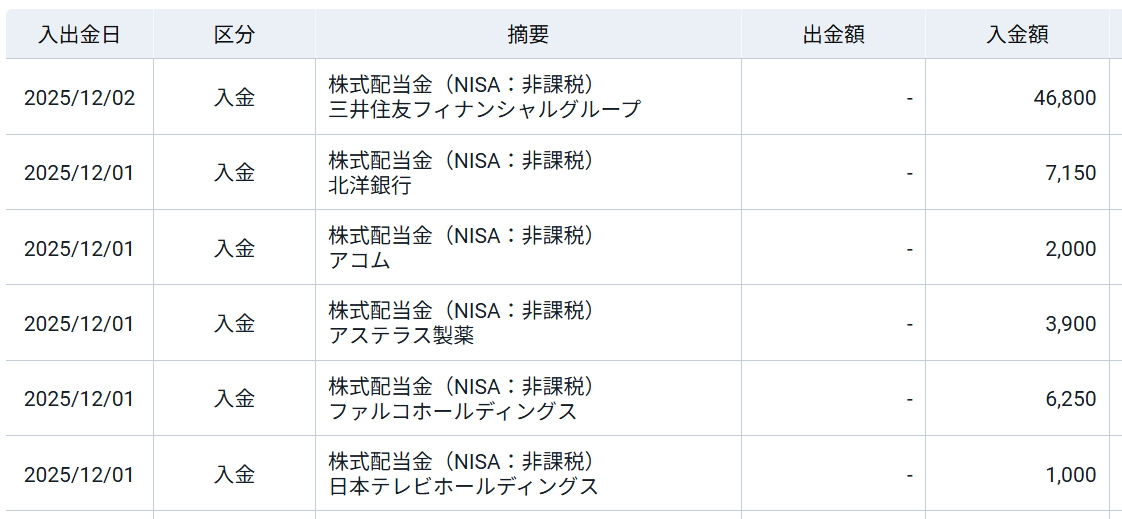Select the 北洋銀行 dividend description
This screenshot has width=1122, height=519.
[370, 186]
